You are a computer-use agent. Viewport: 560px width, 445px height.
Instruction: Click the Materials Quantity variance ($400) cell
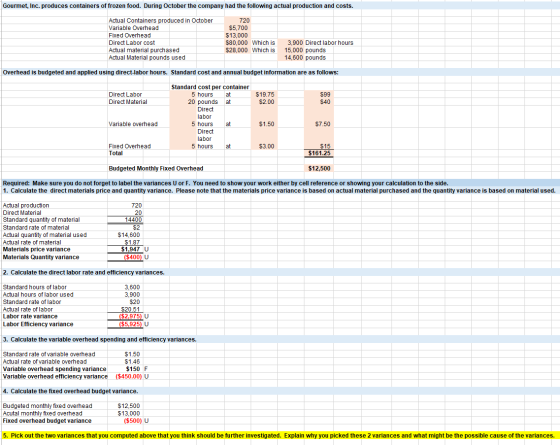[126, 257]
